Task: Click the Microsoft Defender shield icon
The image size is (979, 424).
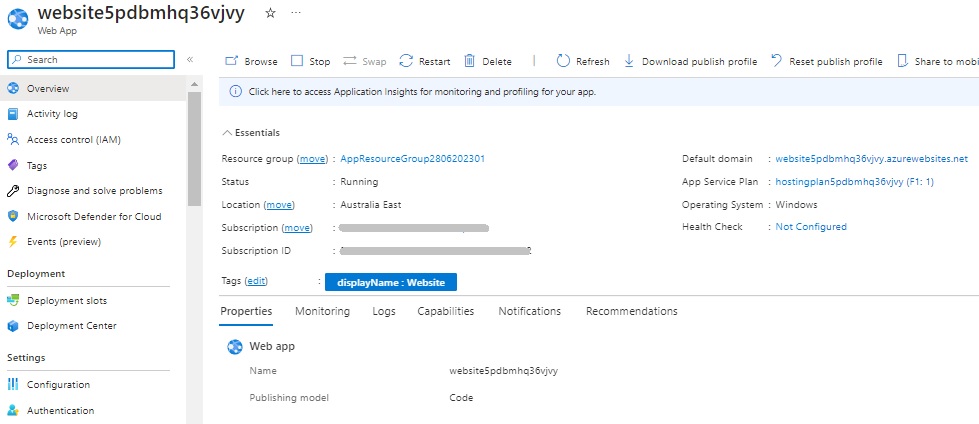Action: tap(13, 216)
